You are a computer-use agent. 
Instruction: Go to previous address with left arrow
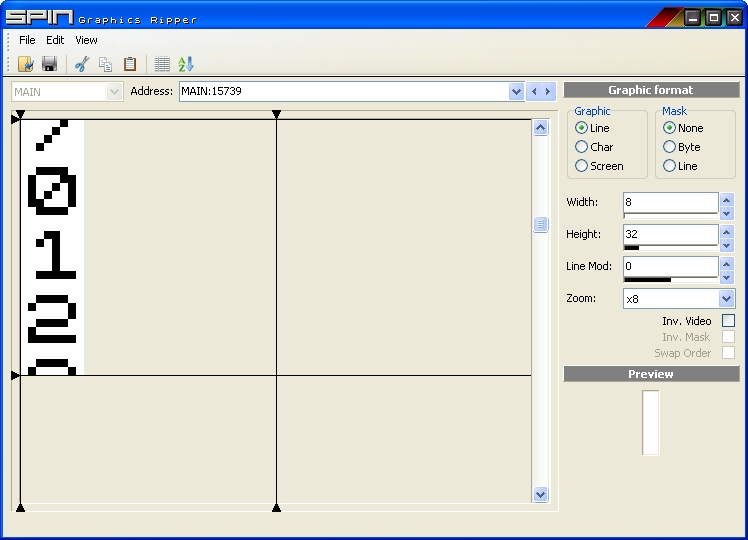coord(534,92)
